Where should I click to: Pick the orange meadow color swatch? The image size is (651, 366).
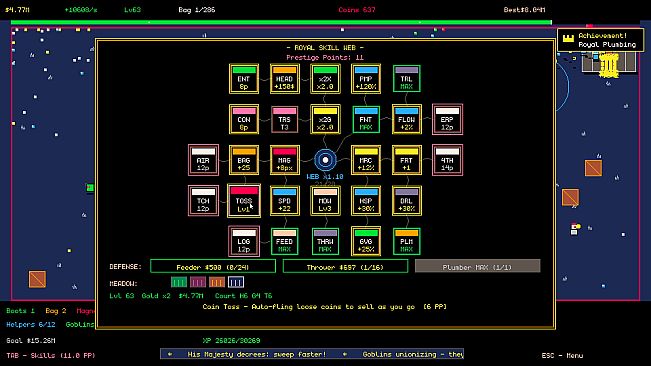pos(217,283)
